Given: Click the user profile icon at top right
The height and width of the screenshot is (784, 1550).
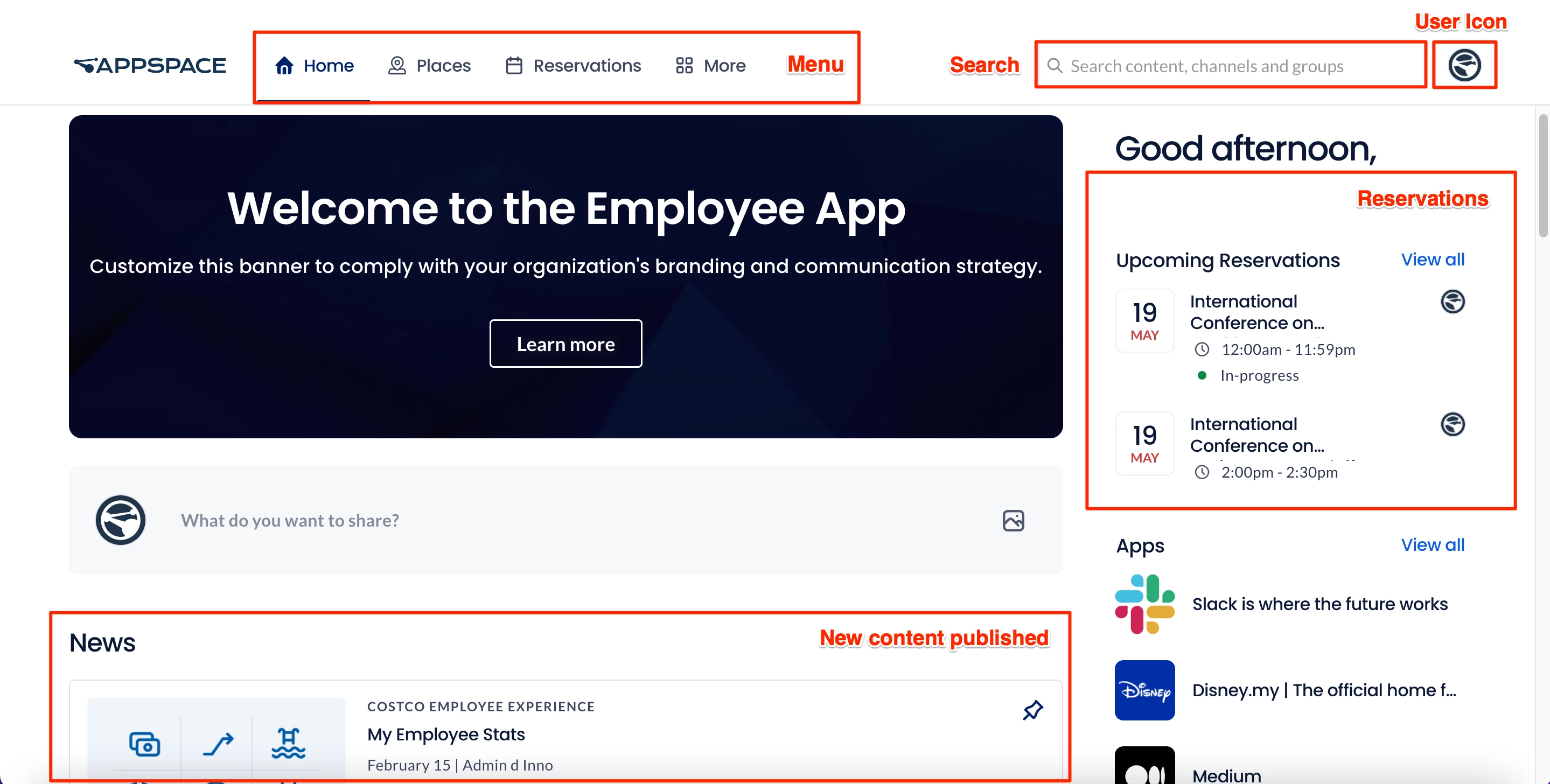Looking at the screenshot, I should click(x=1464, y=65).
